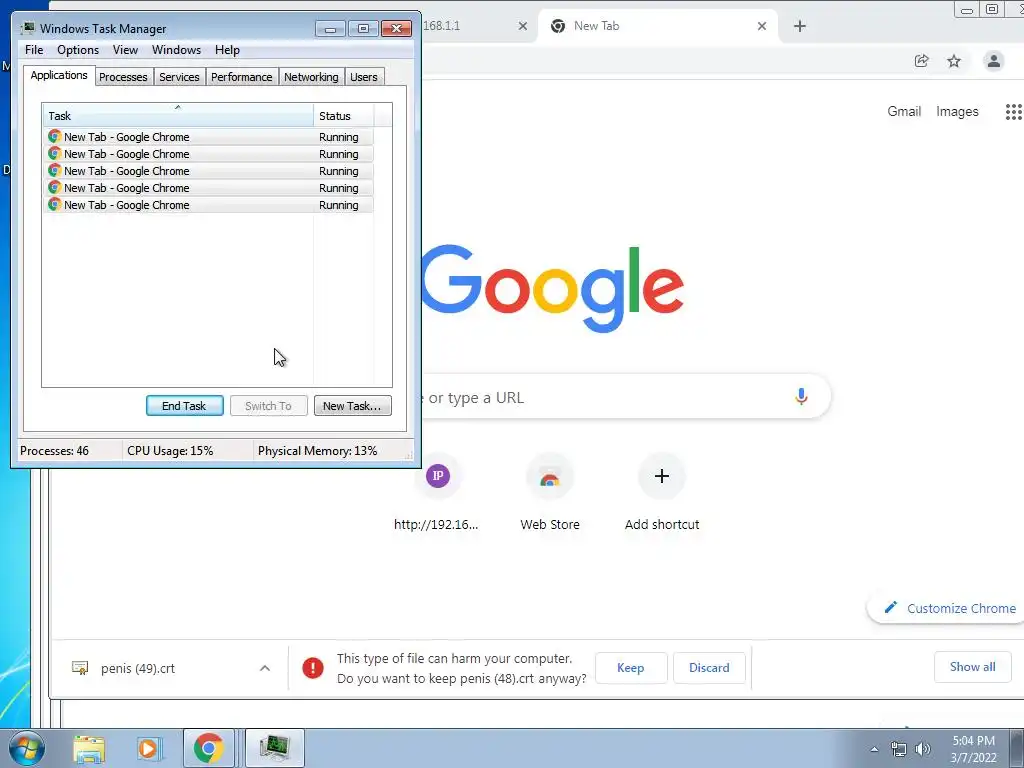The height and width of the screenshot is (768, 1024).
Task: Click the Chrome share page icon
Action: point(921,61)
